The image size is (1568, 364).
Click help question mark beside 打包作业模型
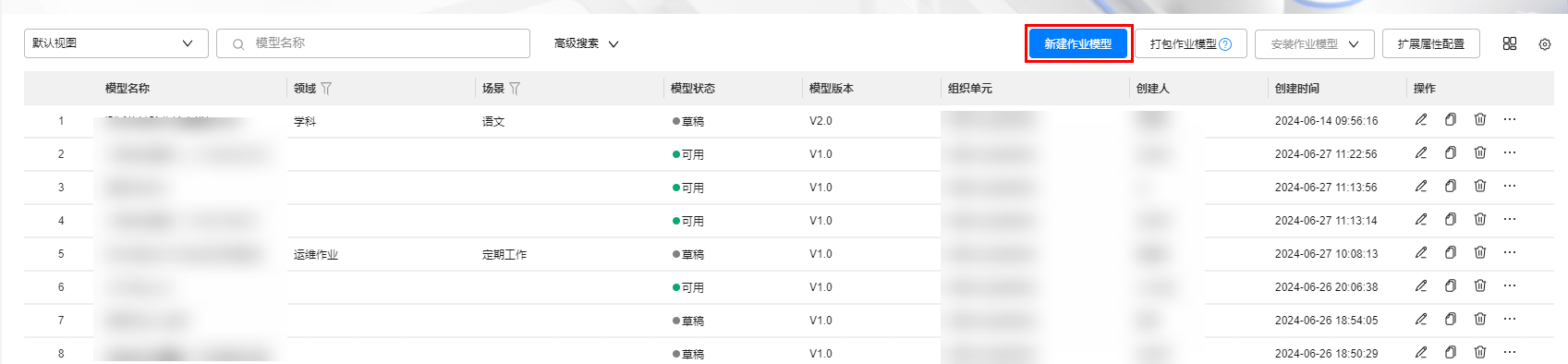point(1225,43)
